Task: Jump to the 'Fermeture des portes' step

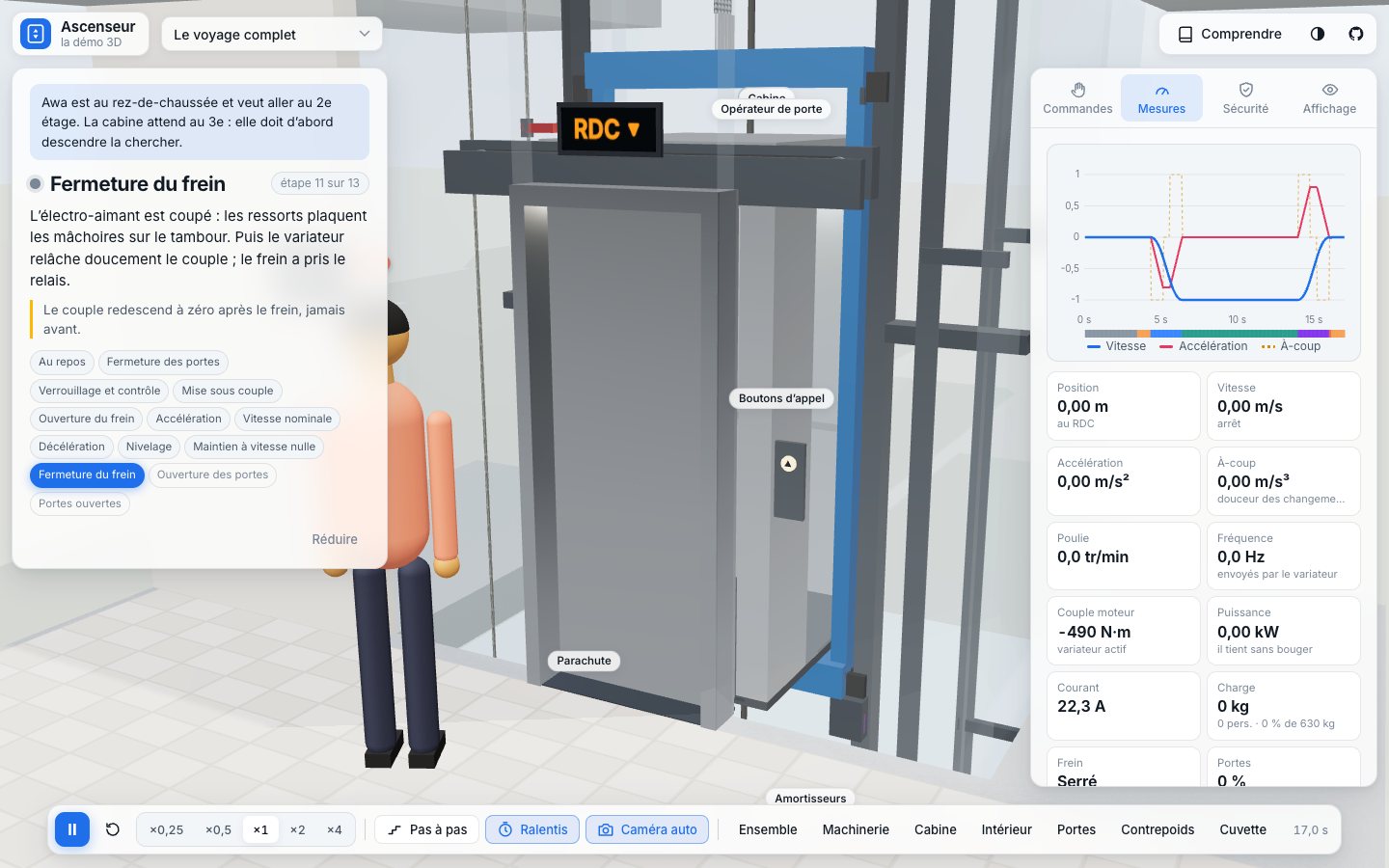Action: point(163,362)
